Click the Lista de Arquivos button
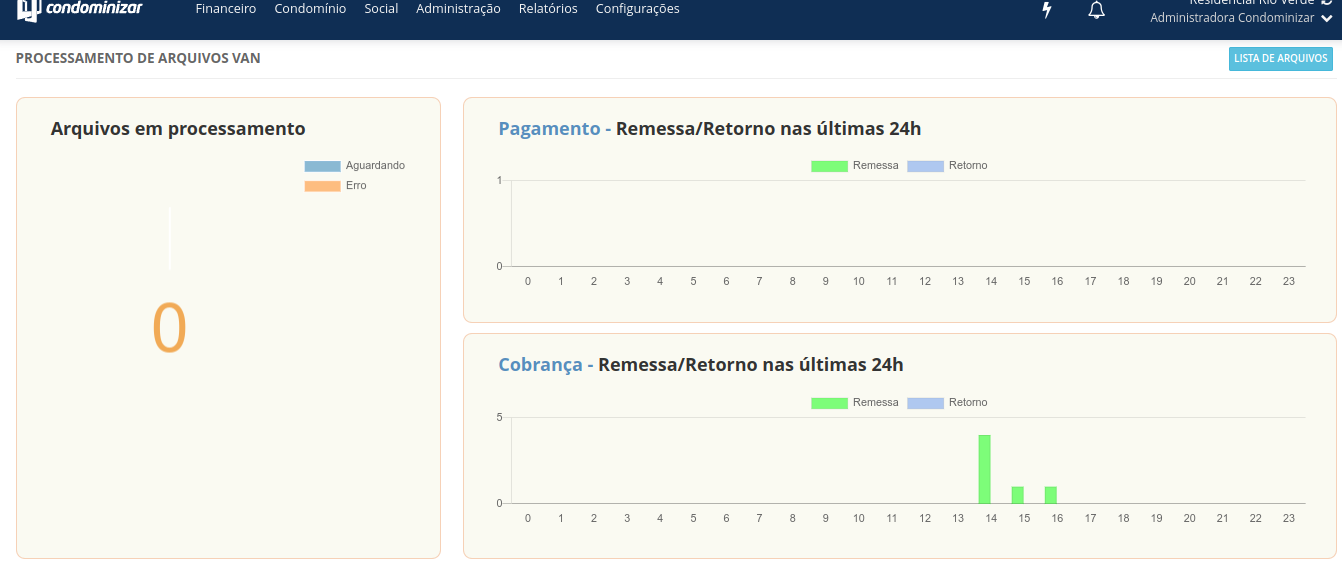This screenshot has width=1342, height=573. (1280, 59)
